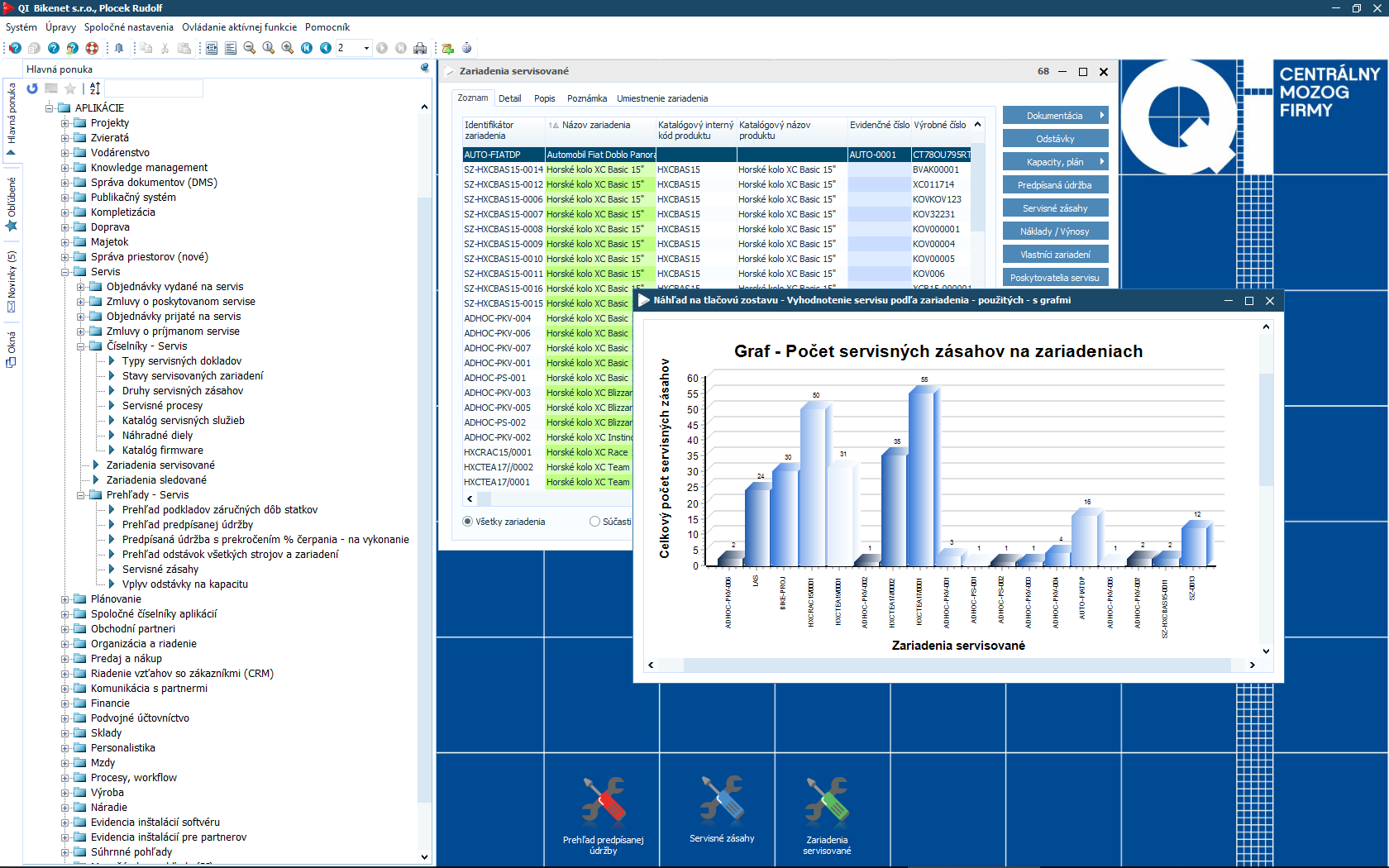Click the zoom in magnifier icon
Viewport: 1389px width, 868px height.
[287, 48]
